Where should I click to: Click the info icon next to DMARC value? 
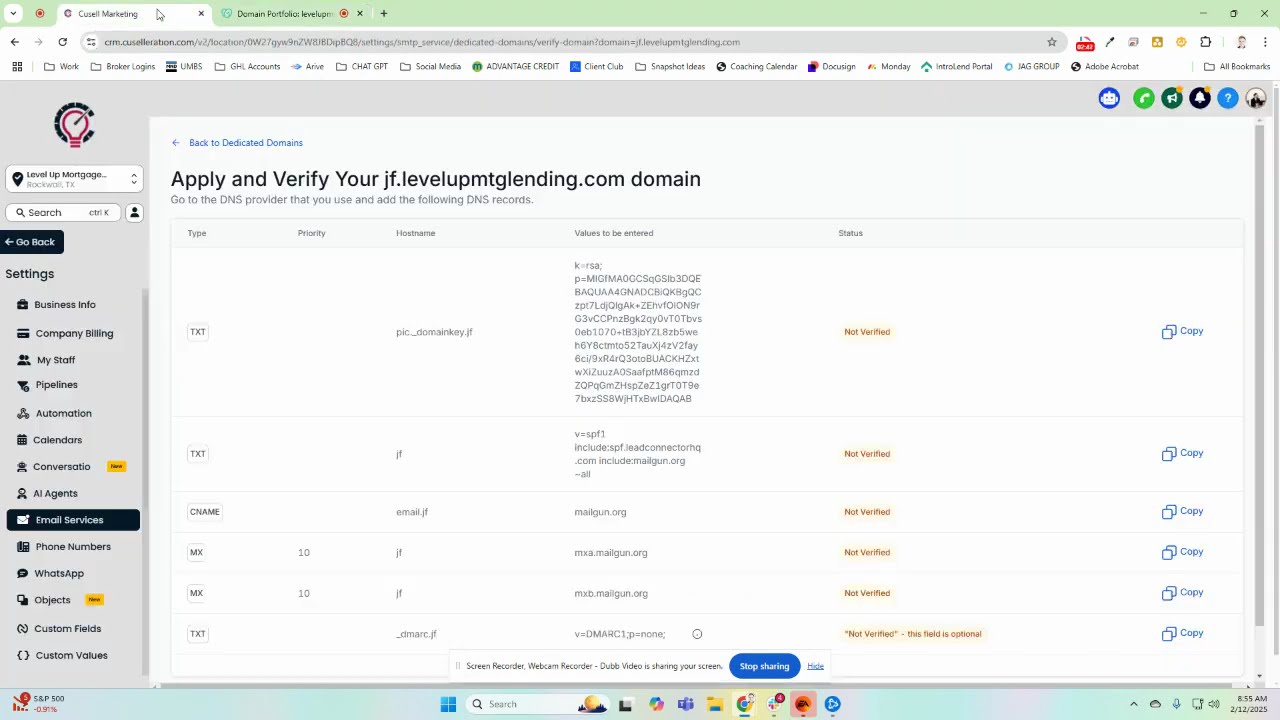tap(697, 634)
